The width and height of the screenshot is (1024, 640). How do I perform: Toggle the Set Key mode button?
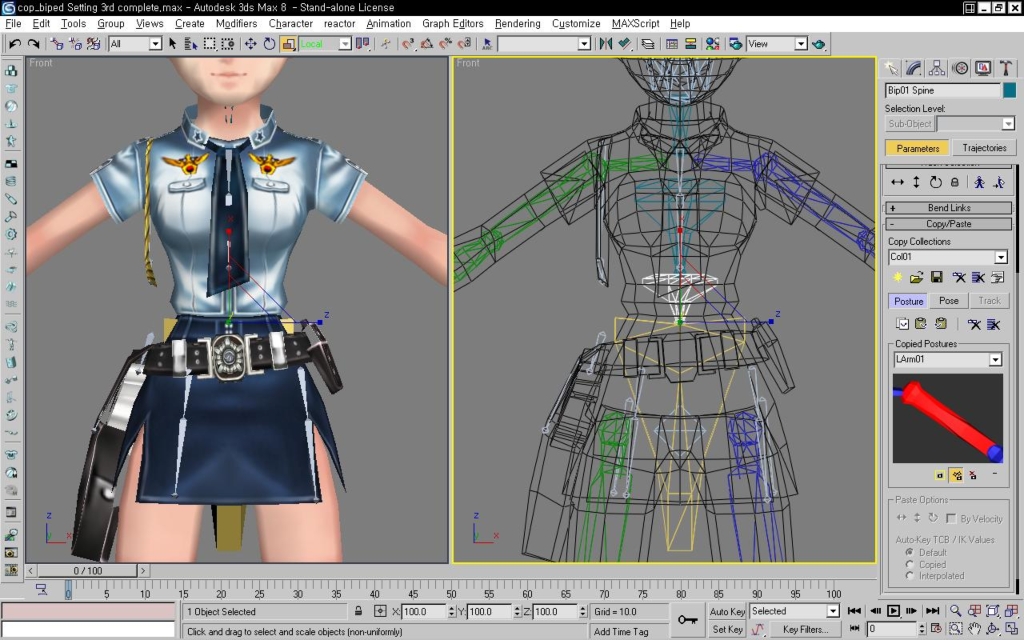tap(727, 629)
